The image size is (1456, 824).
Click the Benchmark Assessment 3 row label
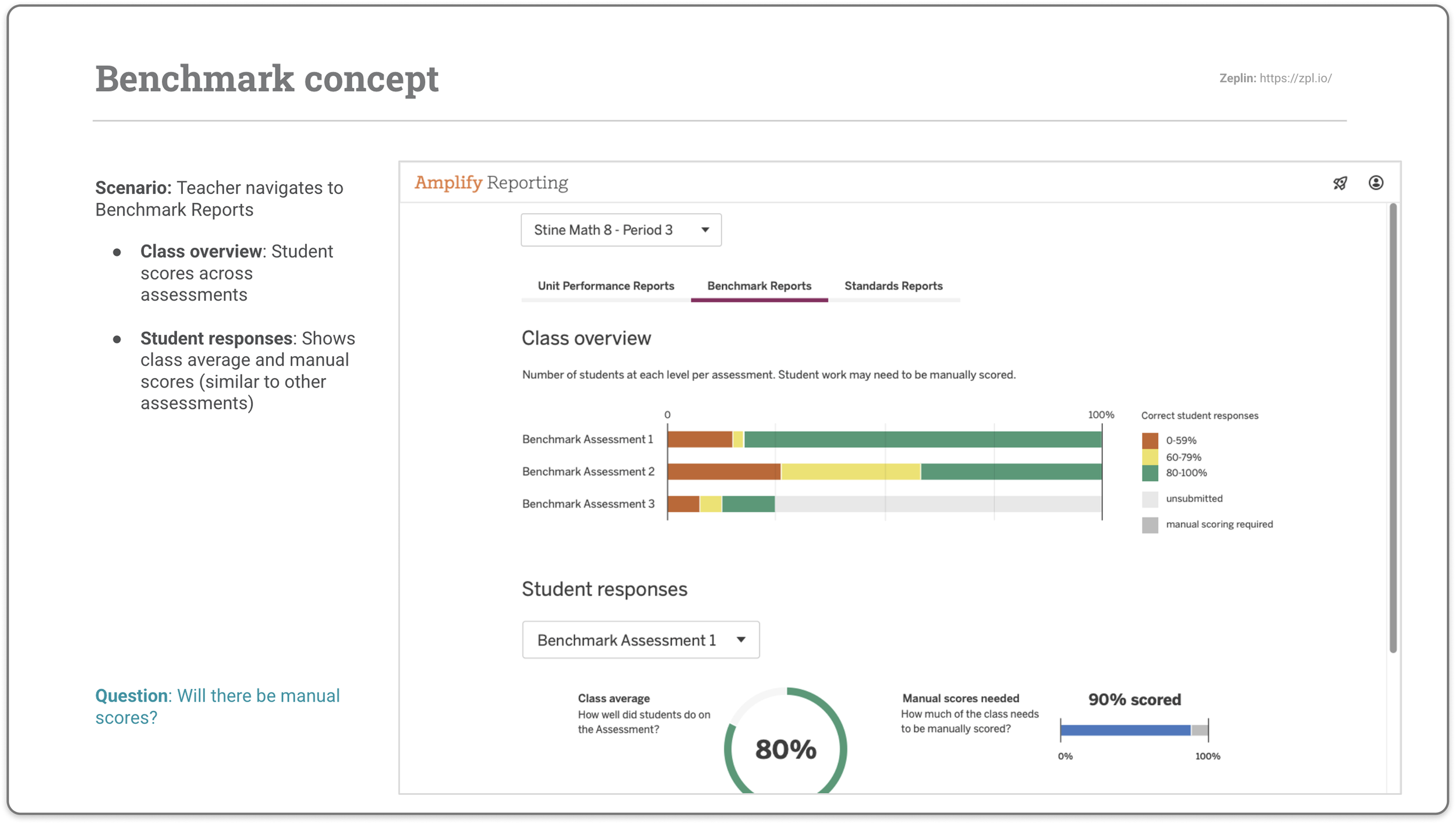pos(588,503)
